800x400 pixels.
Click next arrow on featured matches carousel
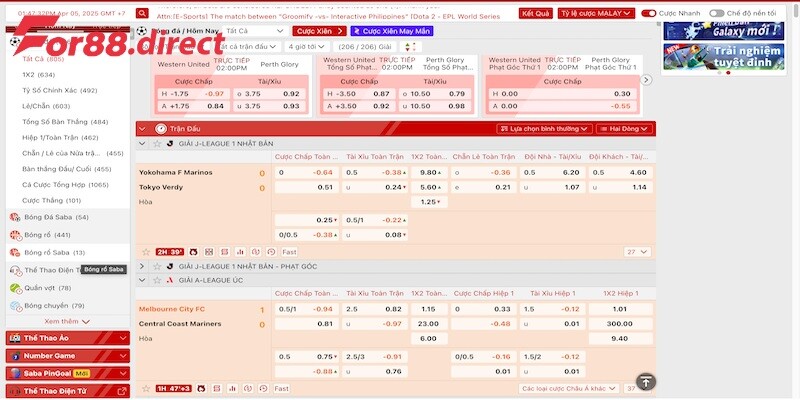click(x=647, y=80)
